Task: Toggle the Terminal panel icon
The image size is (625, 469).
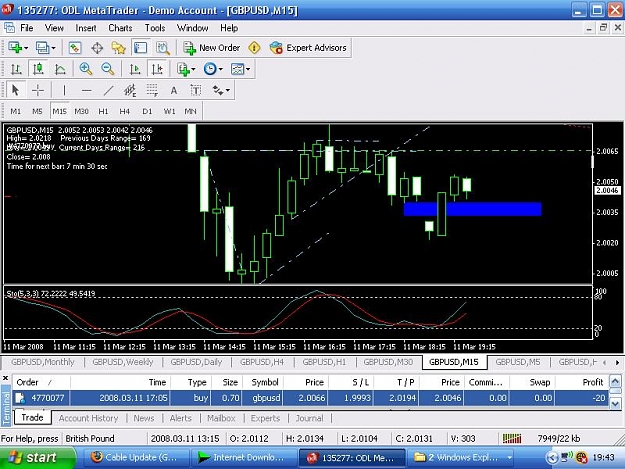Action: click(140, 48)
